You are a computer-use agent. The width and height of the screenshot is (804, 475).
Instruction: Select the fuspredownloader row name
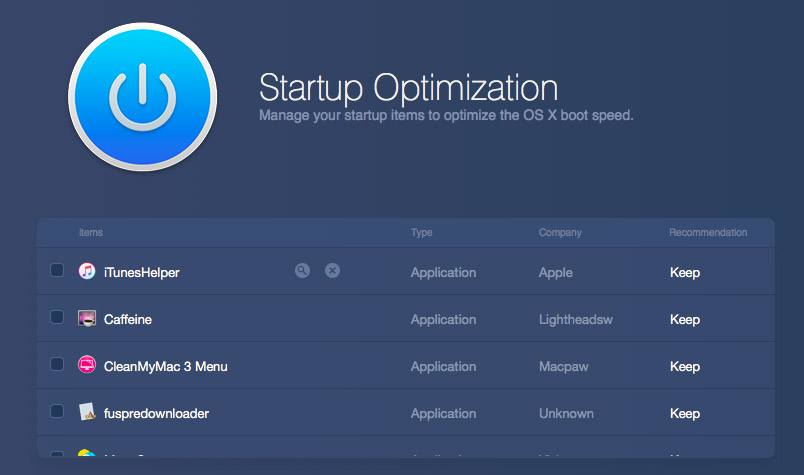click(x=156, y=413)
